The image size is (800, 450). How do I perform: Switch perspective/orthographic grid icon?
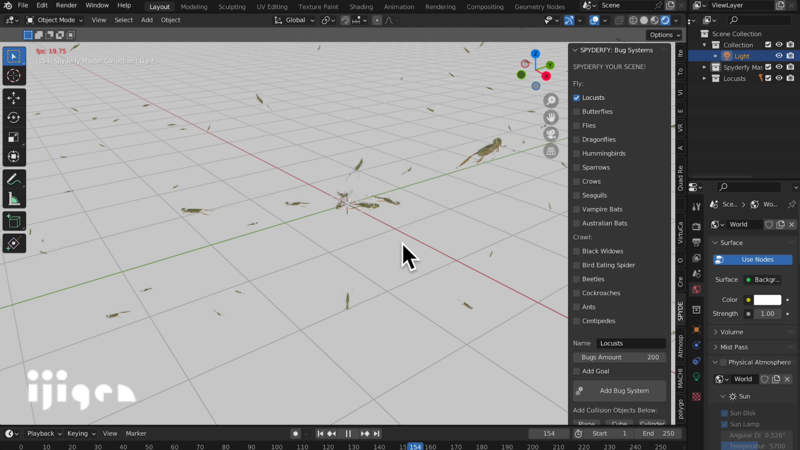(551, 151)
